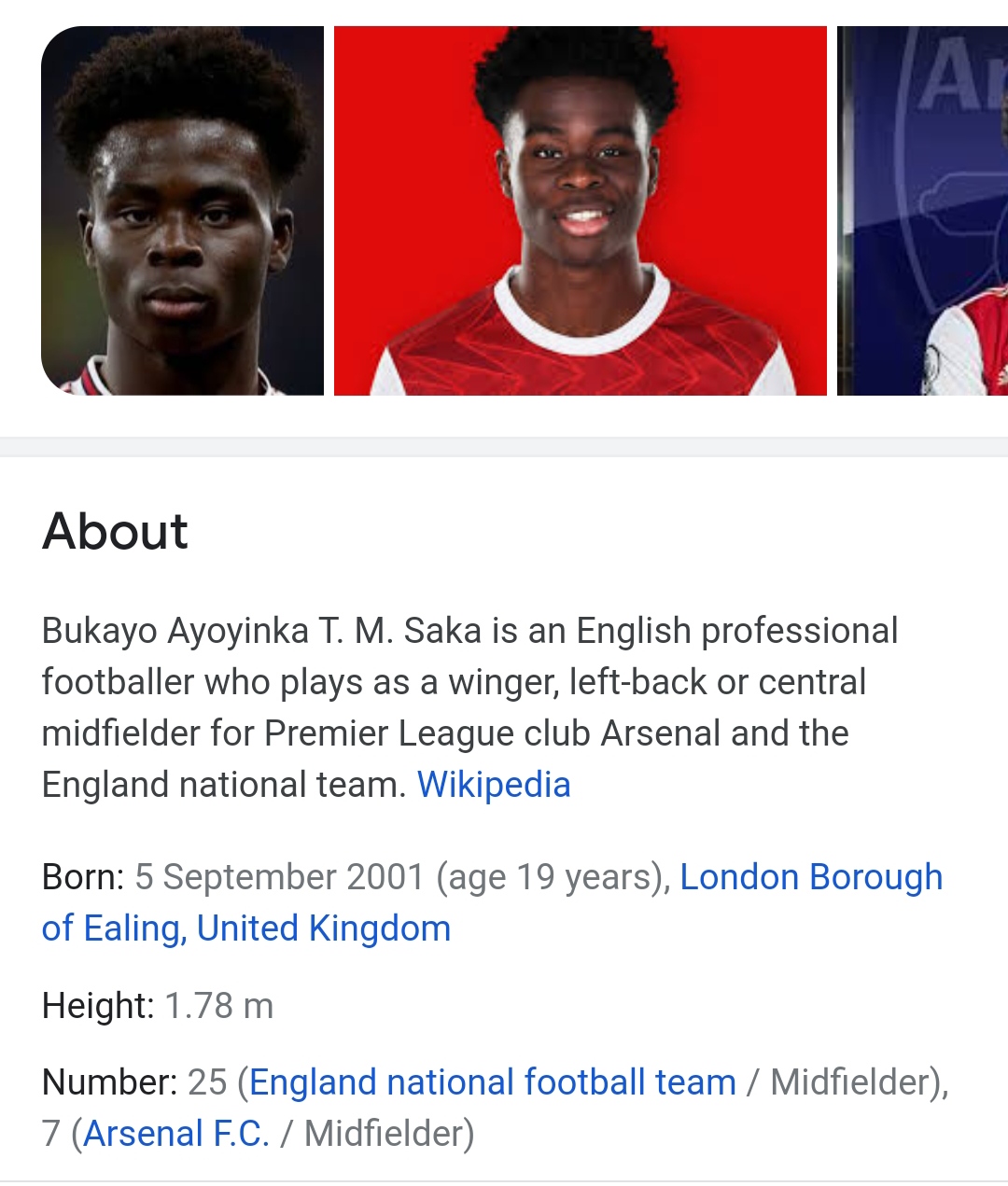Open the Arsenal F.C. link
This screenshot has width=1008, height=1186.
coord(176,1134)
